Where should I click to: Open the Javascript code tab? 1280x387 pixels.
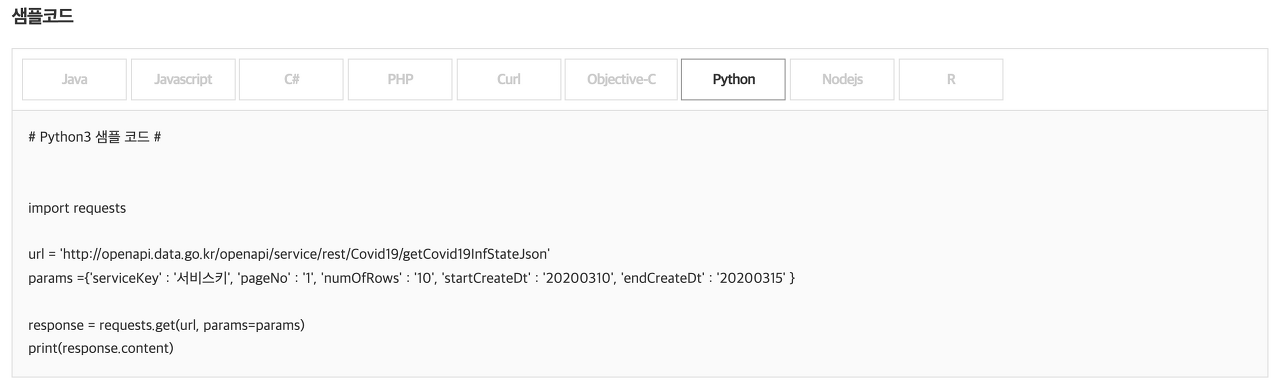click(184, 80)
